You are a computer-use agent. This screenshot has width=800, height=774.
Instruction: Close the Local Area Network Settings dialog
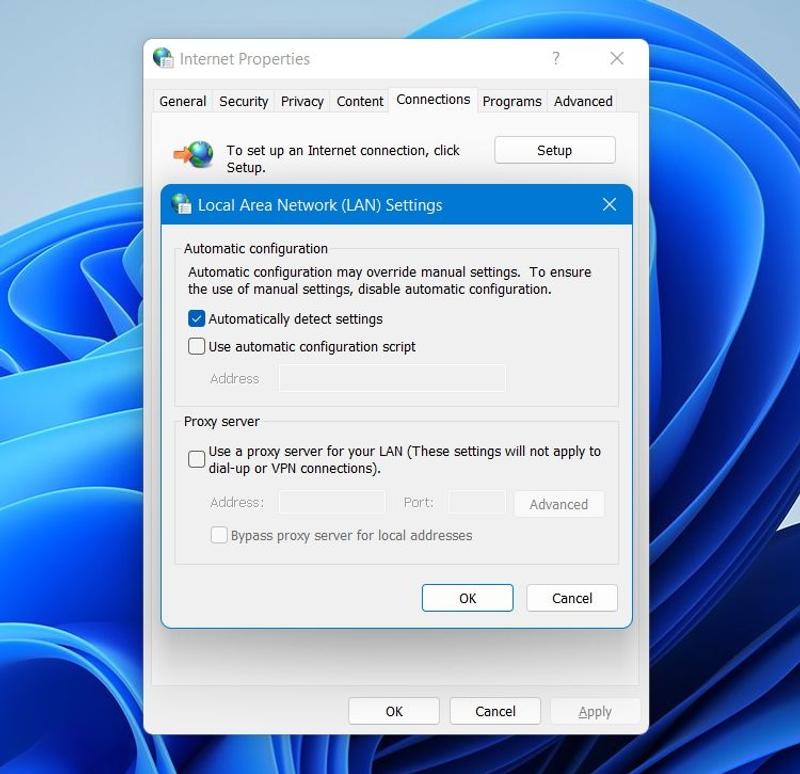point(609,205)
